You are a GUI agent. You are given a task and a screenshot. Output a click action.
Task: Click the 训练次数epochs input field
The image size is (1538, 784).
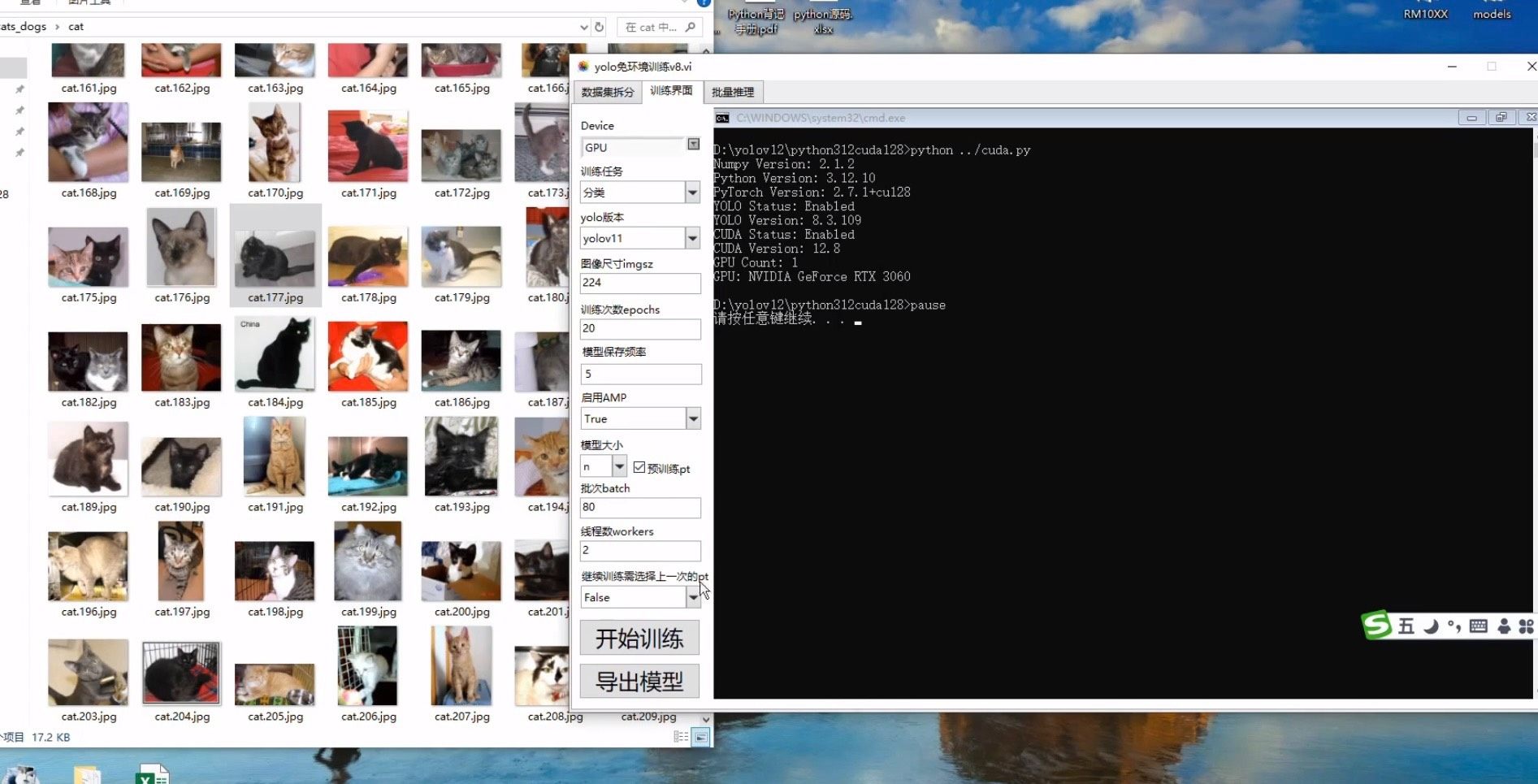[639, 328]
